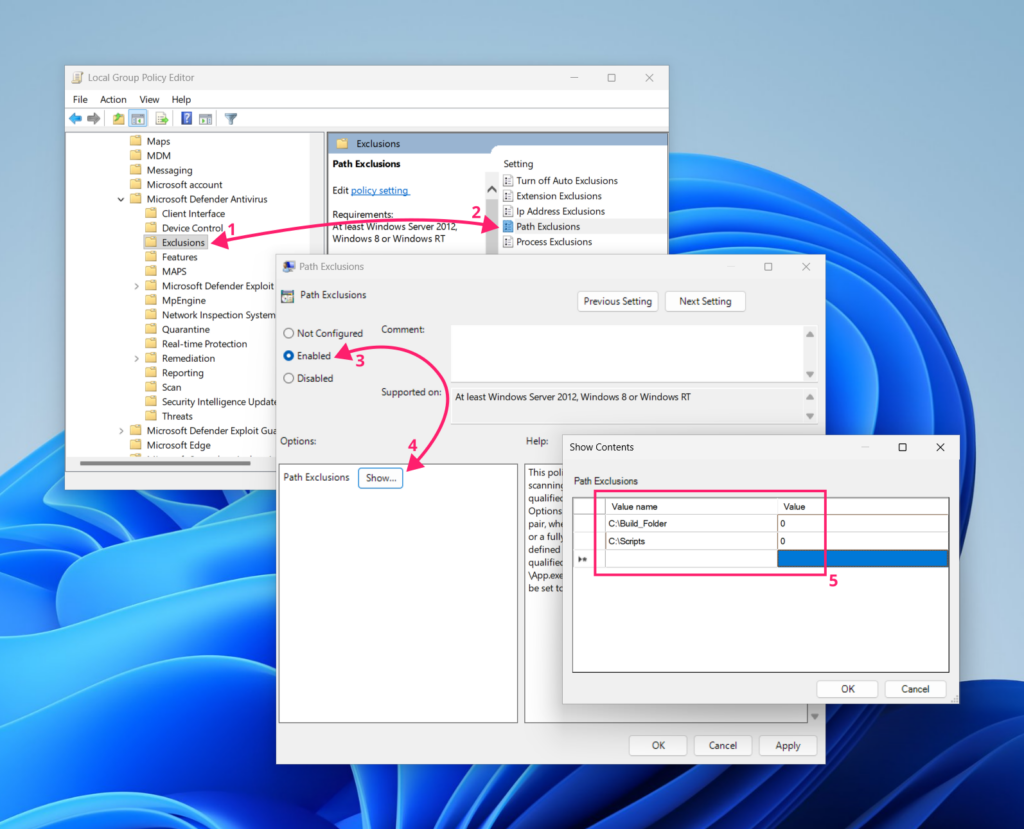Click the Setting column header
The width and height of the screenshot is (1024, 829).
click(518, 163)
